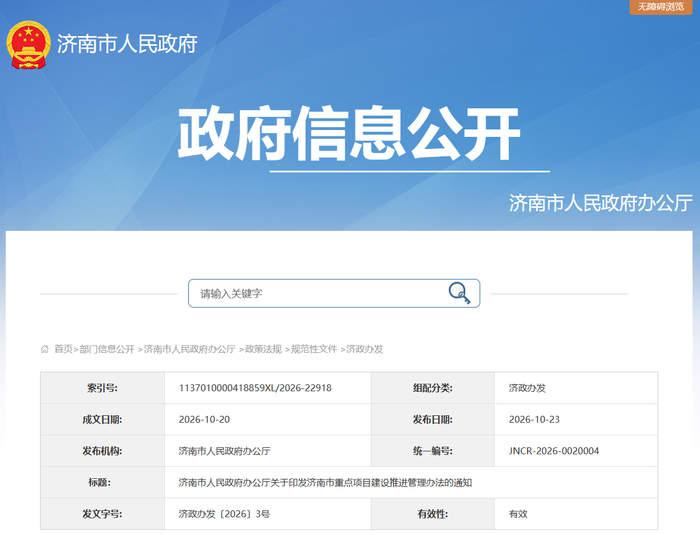Click the 标题 label cell

tap(103, 482)
